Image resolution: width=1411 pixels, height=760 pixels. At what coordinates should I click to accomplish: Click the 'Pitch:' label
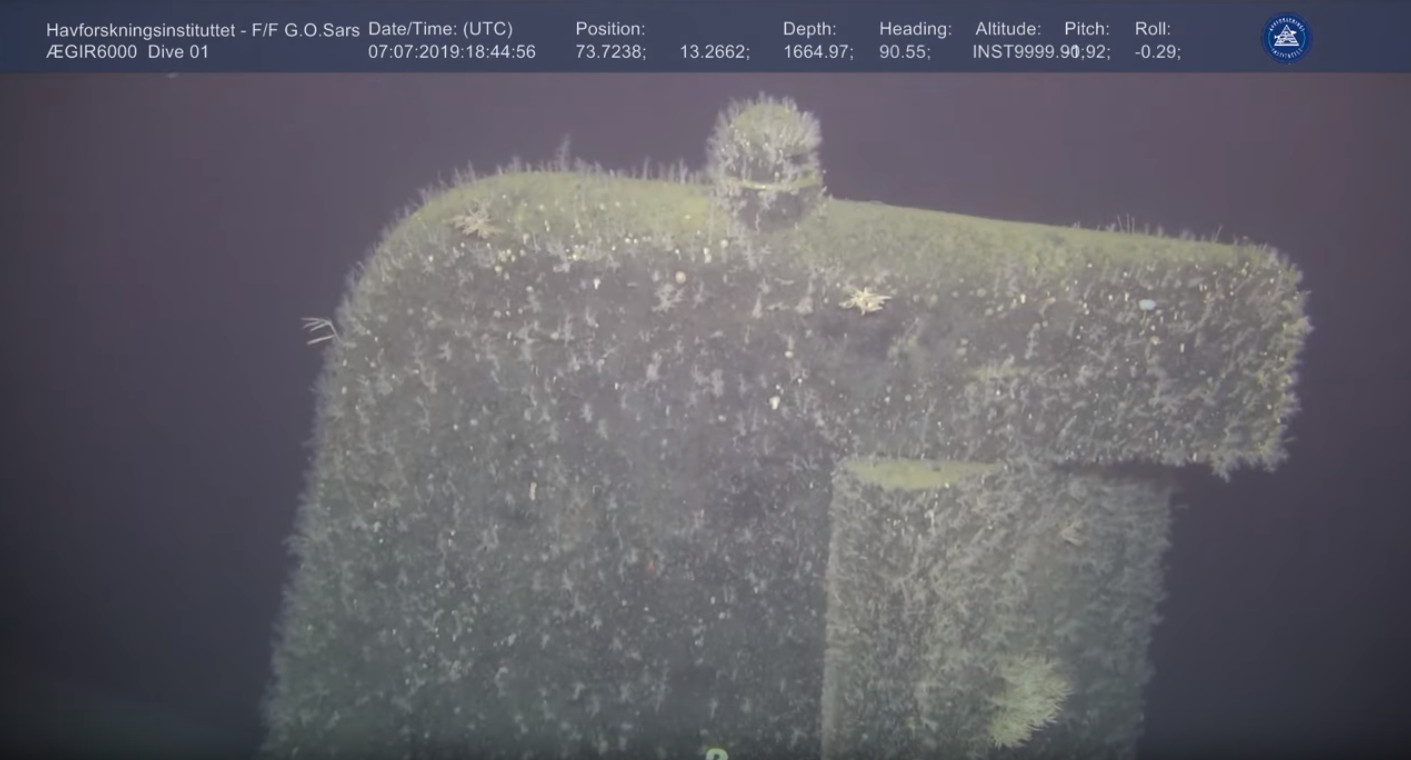click(x=1087, y=30)
